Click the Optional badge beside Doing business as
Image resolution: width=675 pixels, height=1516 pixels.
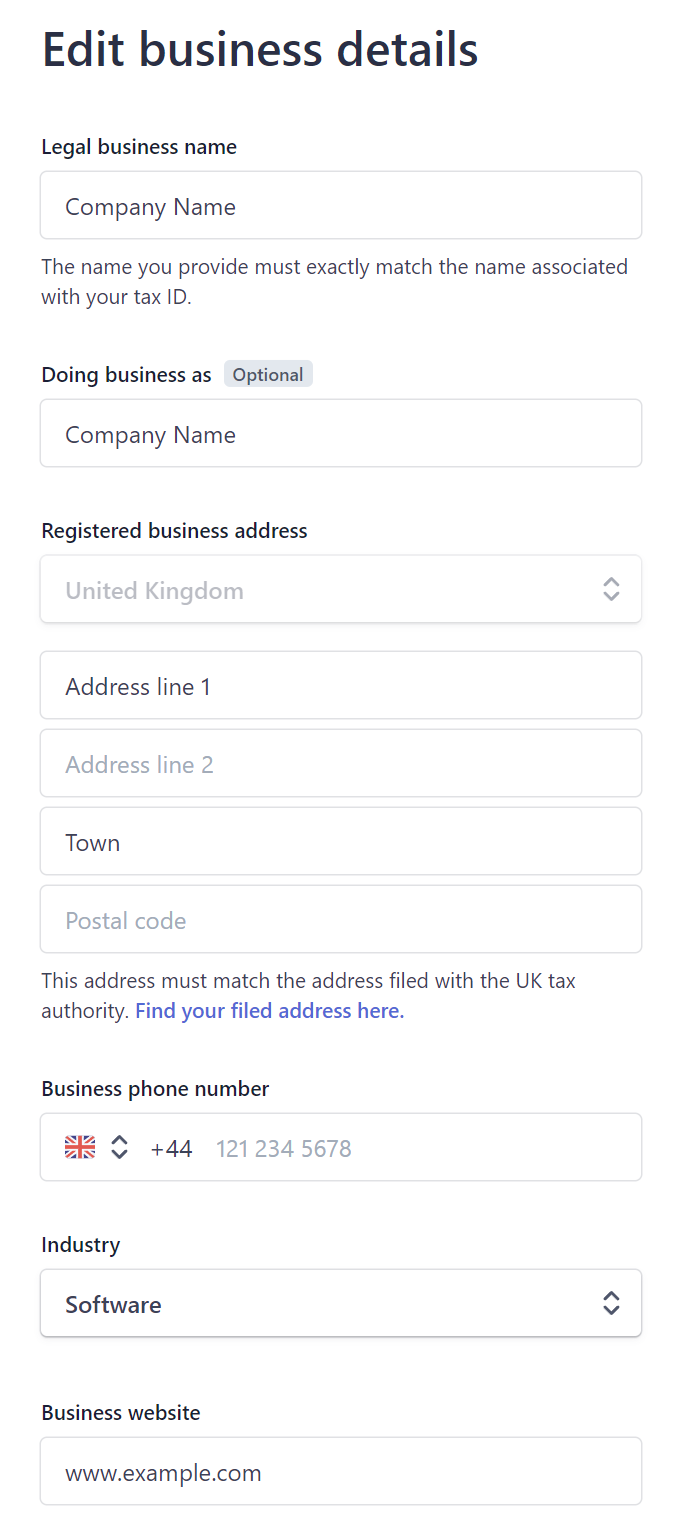tap(268, 374)
